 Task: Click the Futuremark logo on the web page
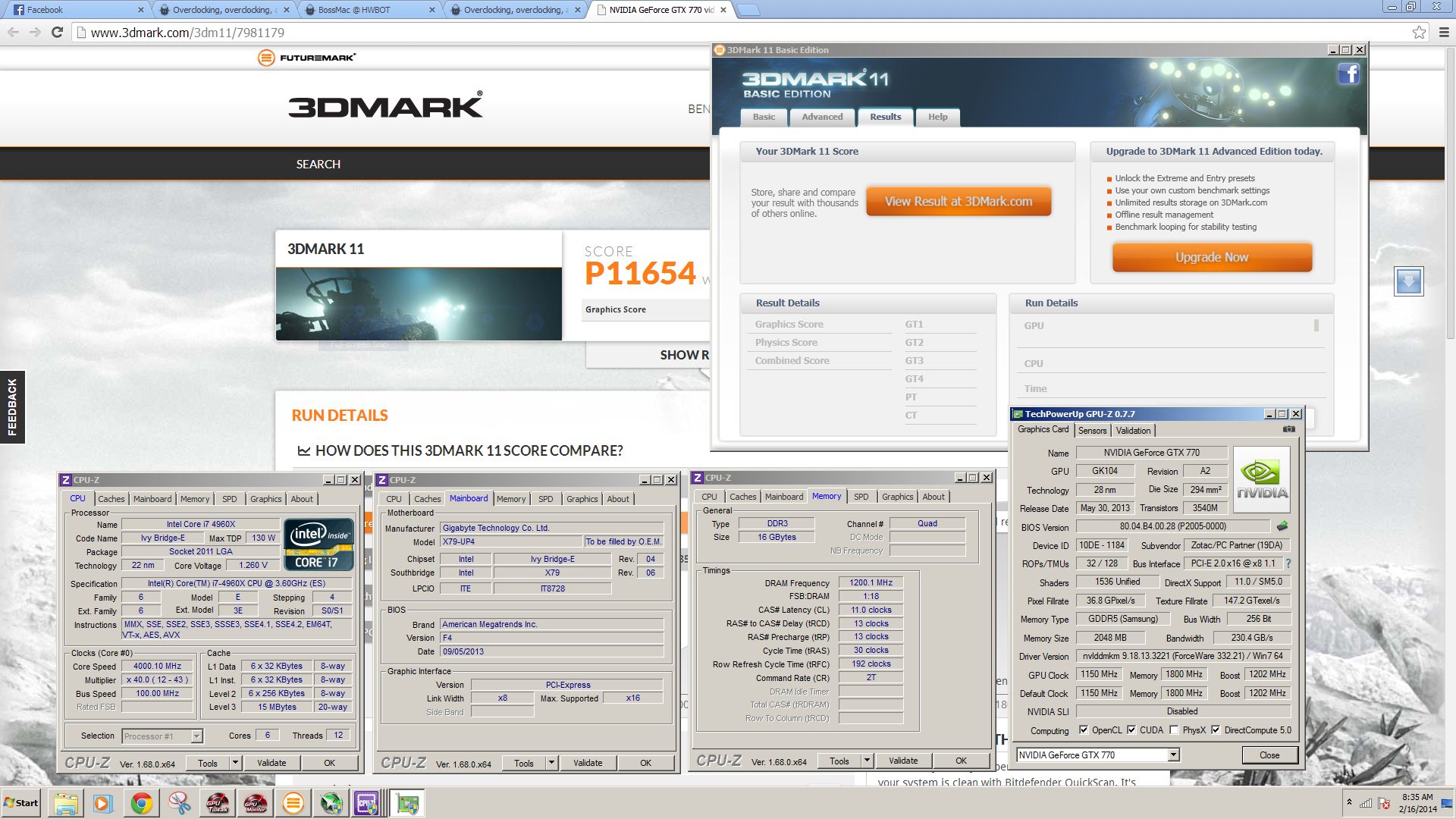307,58
